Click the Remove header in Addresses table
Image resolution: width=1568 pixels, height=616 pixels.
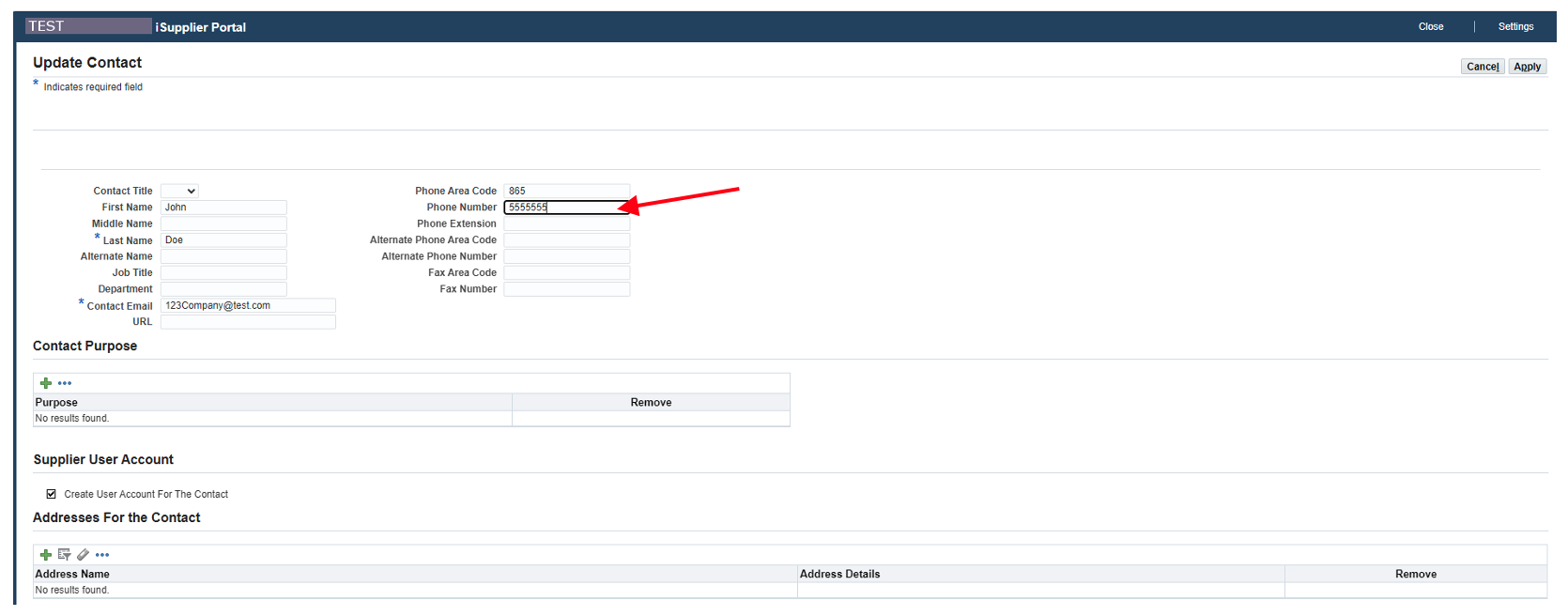tap(1416, 574)
